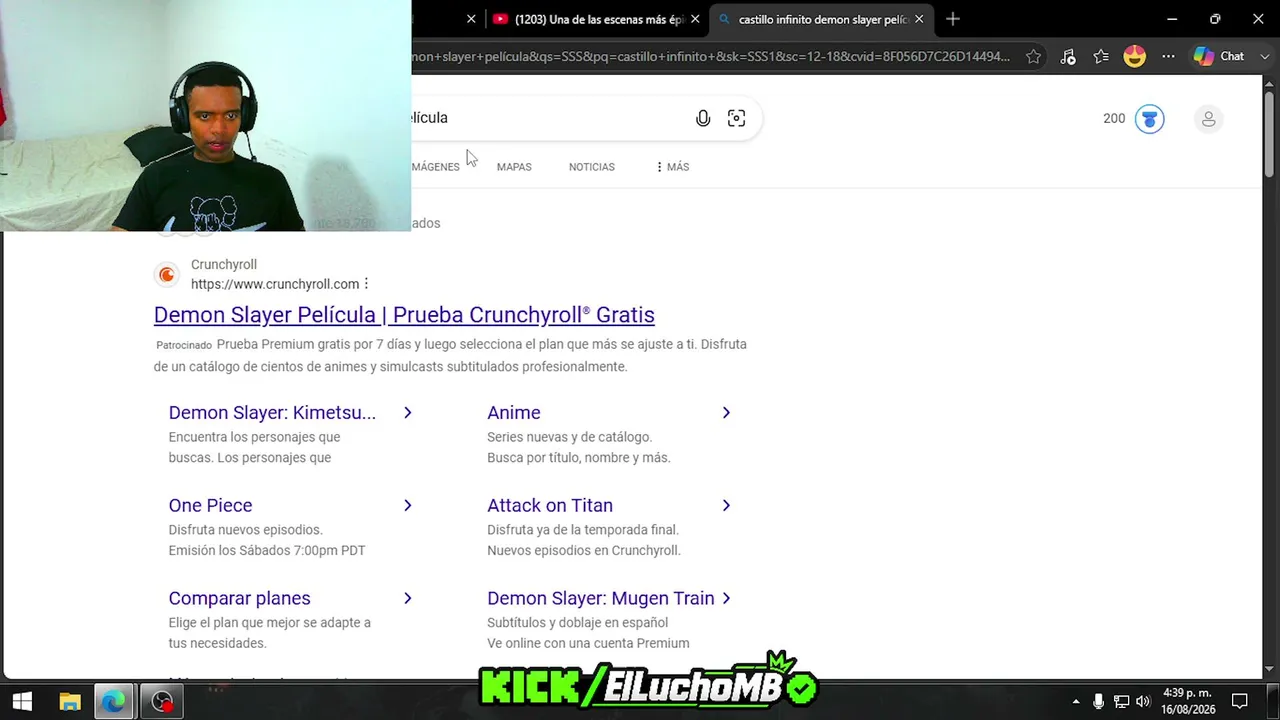
Task: Click arrow beside Demon Slayer: Kimetsu link
Action: (x=407, y=413)
